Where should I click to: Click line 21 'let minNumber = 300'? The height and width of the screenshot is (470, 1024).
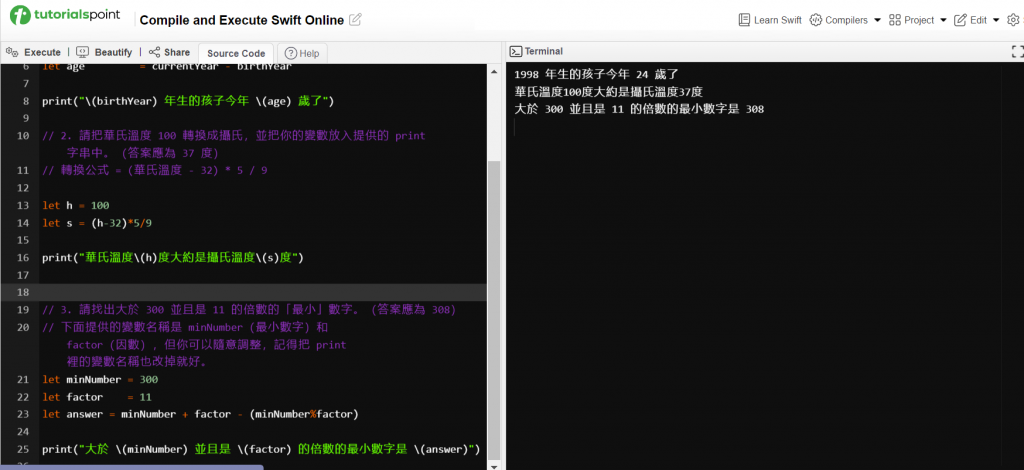tap(100, 380)
